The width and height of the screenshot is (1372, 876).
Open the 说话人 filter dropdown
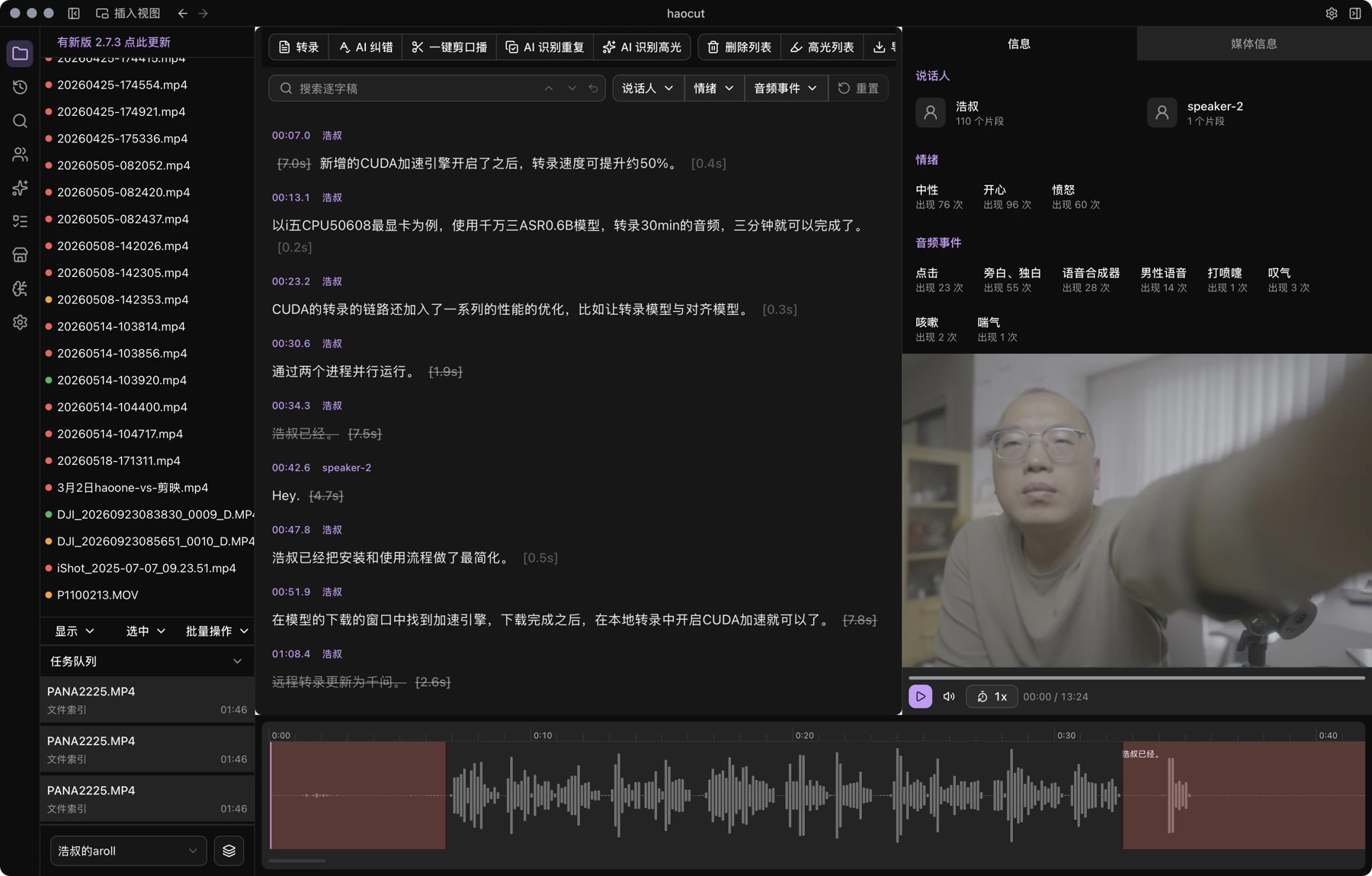coord(648,88)
